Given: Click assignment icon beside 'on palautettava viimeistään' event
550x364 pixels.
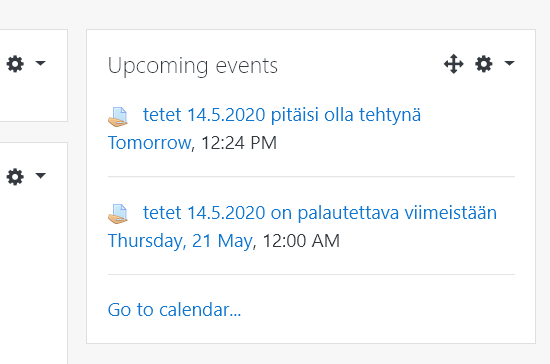Looking at the screenshot, I should point(118,214).
